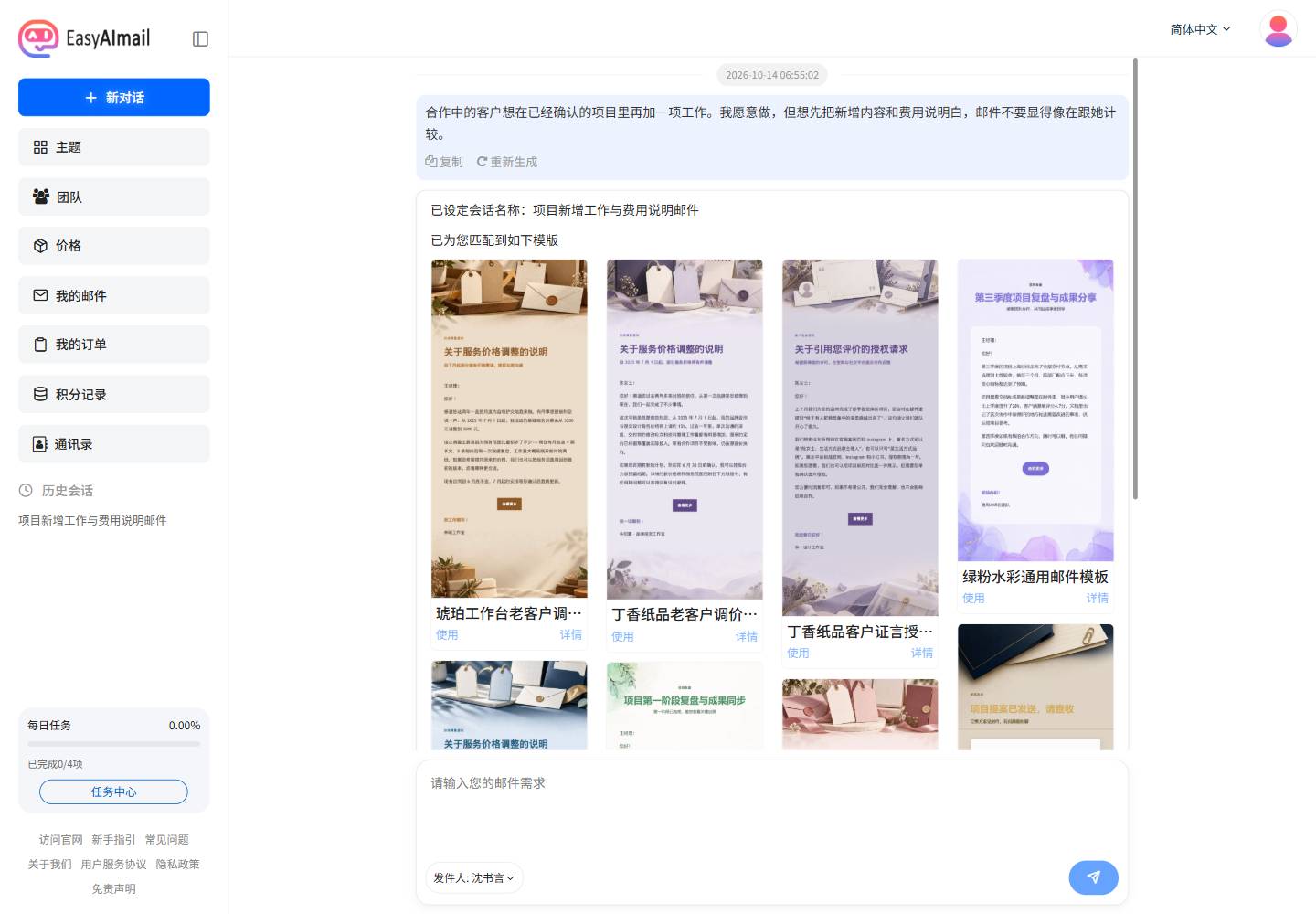
Task: Click the chat area vertical scrollbar
Action: click(x=1135, y=279)
